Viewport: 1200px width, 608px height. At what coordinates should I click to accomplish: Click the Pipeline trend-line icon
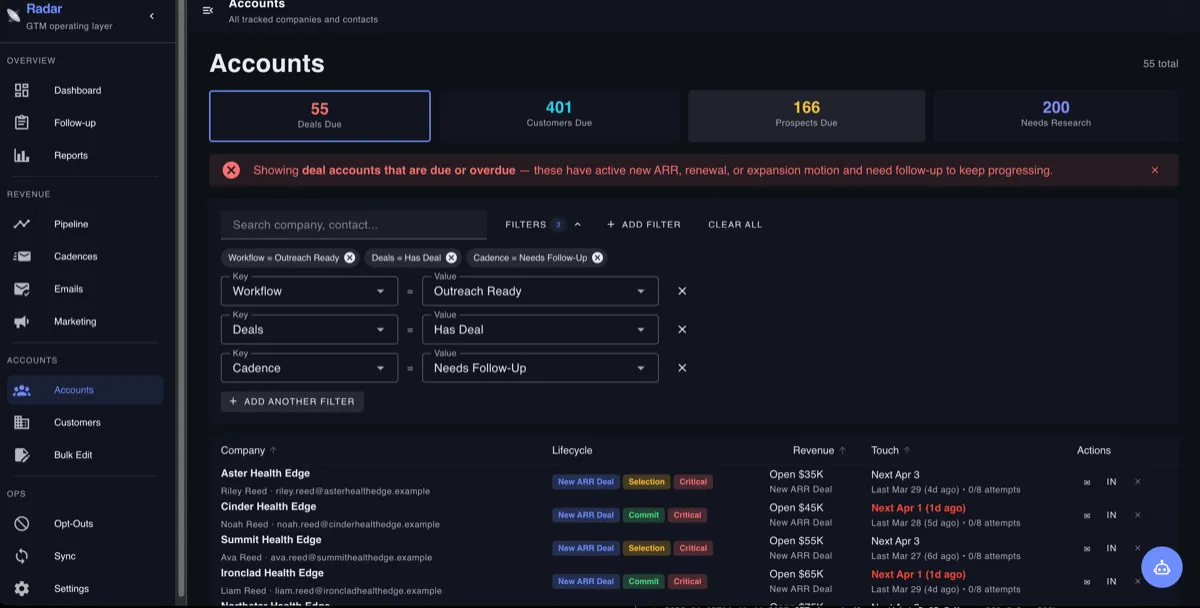tap(22, 224)
